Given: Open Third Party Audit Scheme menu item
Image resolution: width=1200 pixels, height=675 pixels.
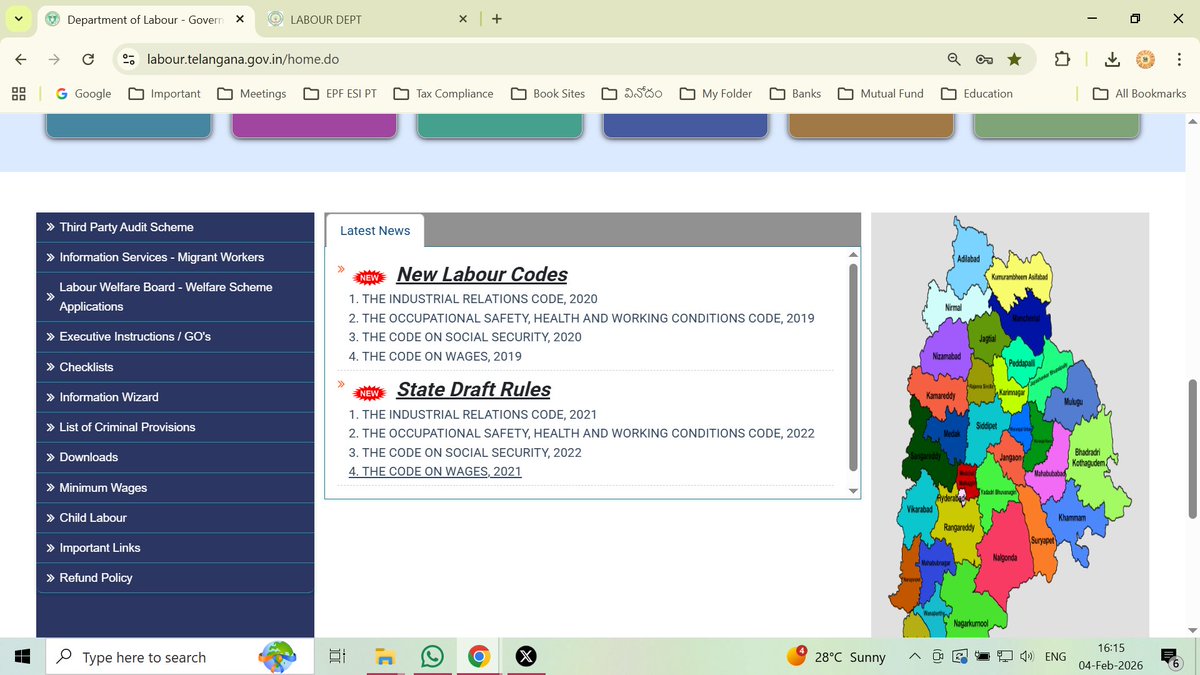Looking at the screenshot, I should (175, 227).
